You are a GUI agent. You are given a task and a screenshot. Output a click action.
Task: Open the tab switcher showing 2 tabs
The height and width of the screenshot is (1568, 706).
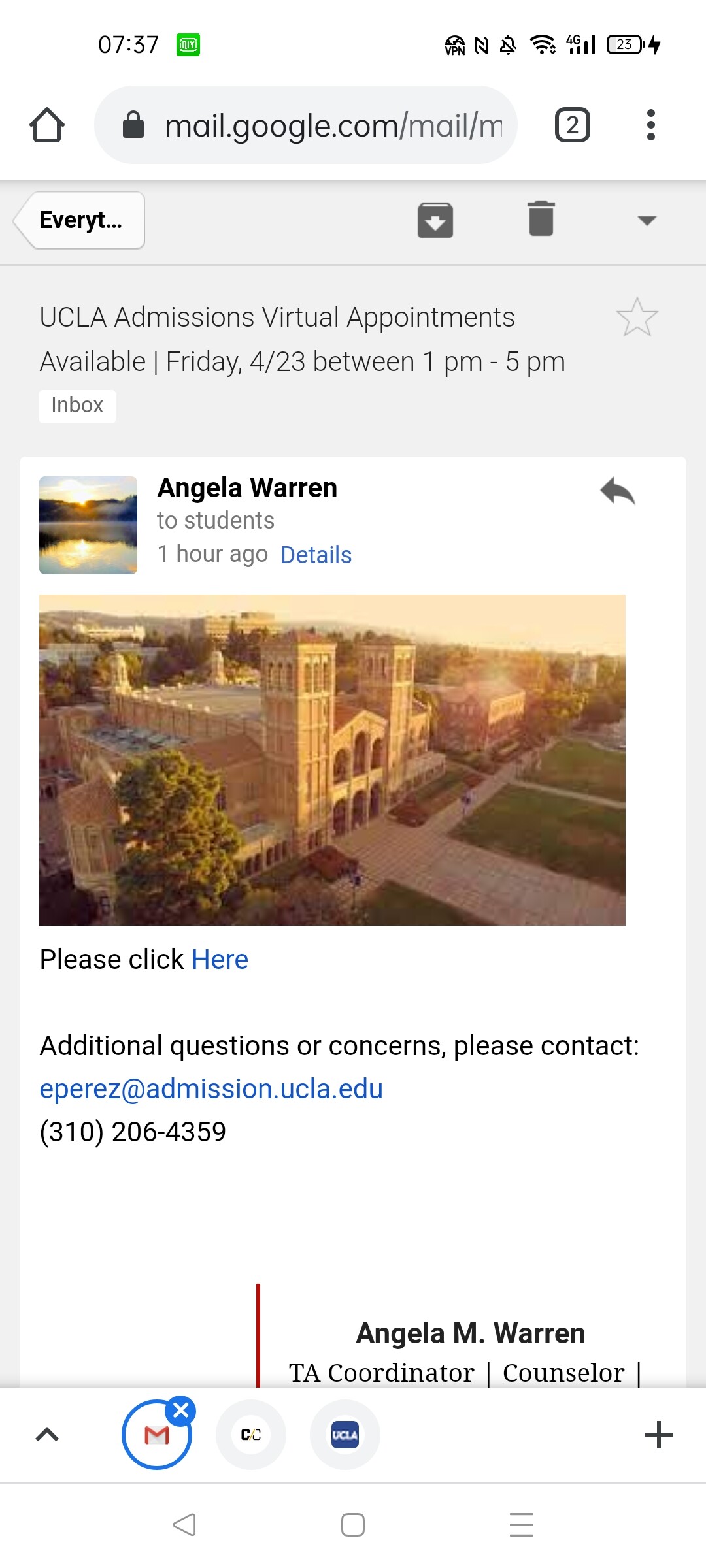point(572,125)
